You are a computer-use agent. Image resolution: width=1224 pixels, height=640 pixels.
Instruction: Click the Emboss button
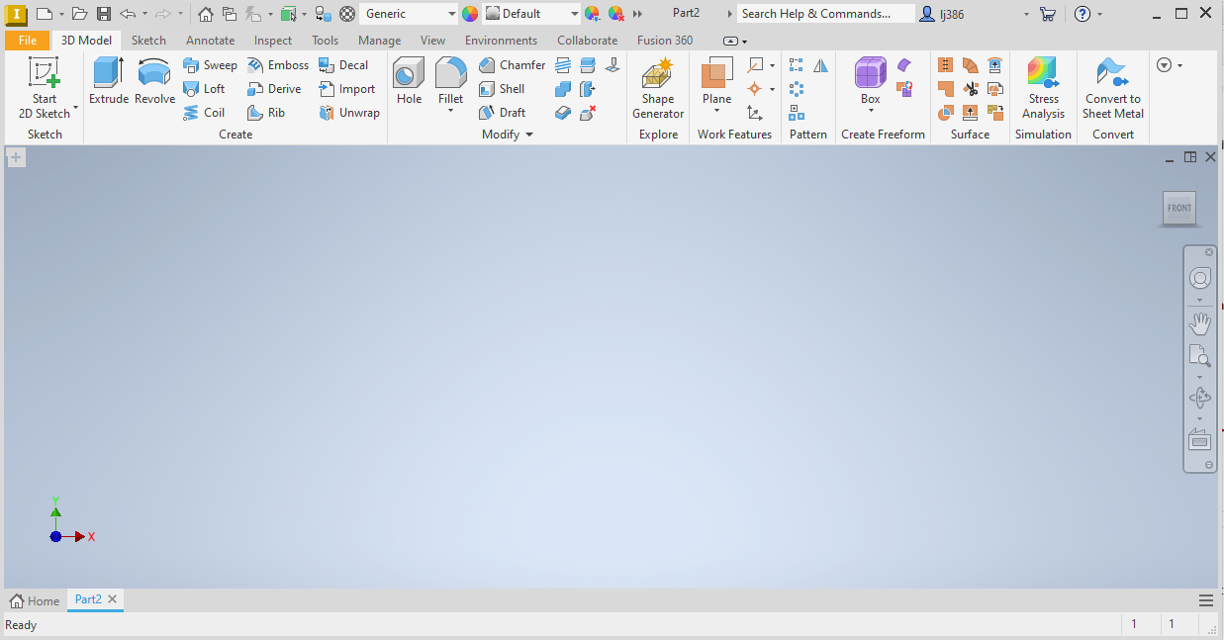tap(278, 65)
